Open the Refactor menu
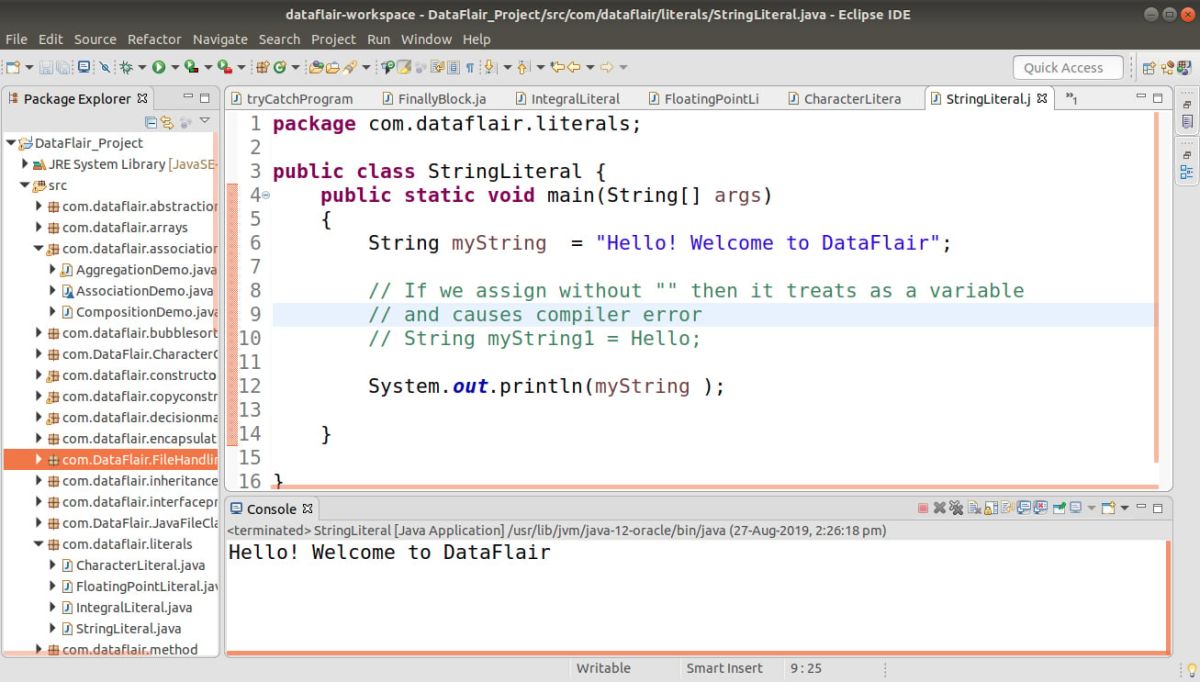 coord(154,39)
